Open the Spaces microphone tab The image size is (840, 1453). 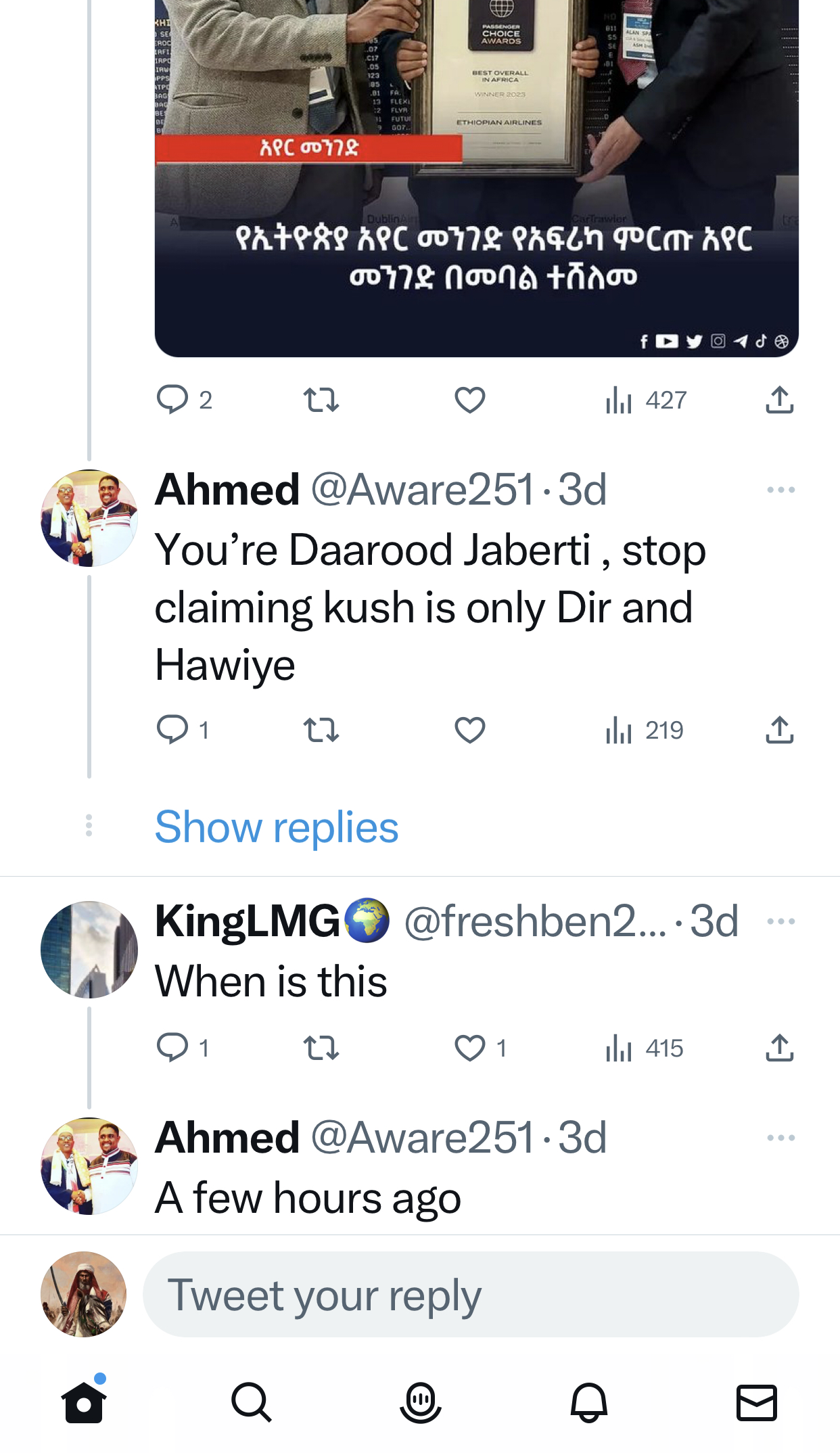[x=421, y=1403]
